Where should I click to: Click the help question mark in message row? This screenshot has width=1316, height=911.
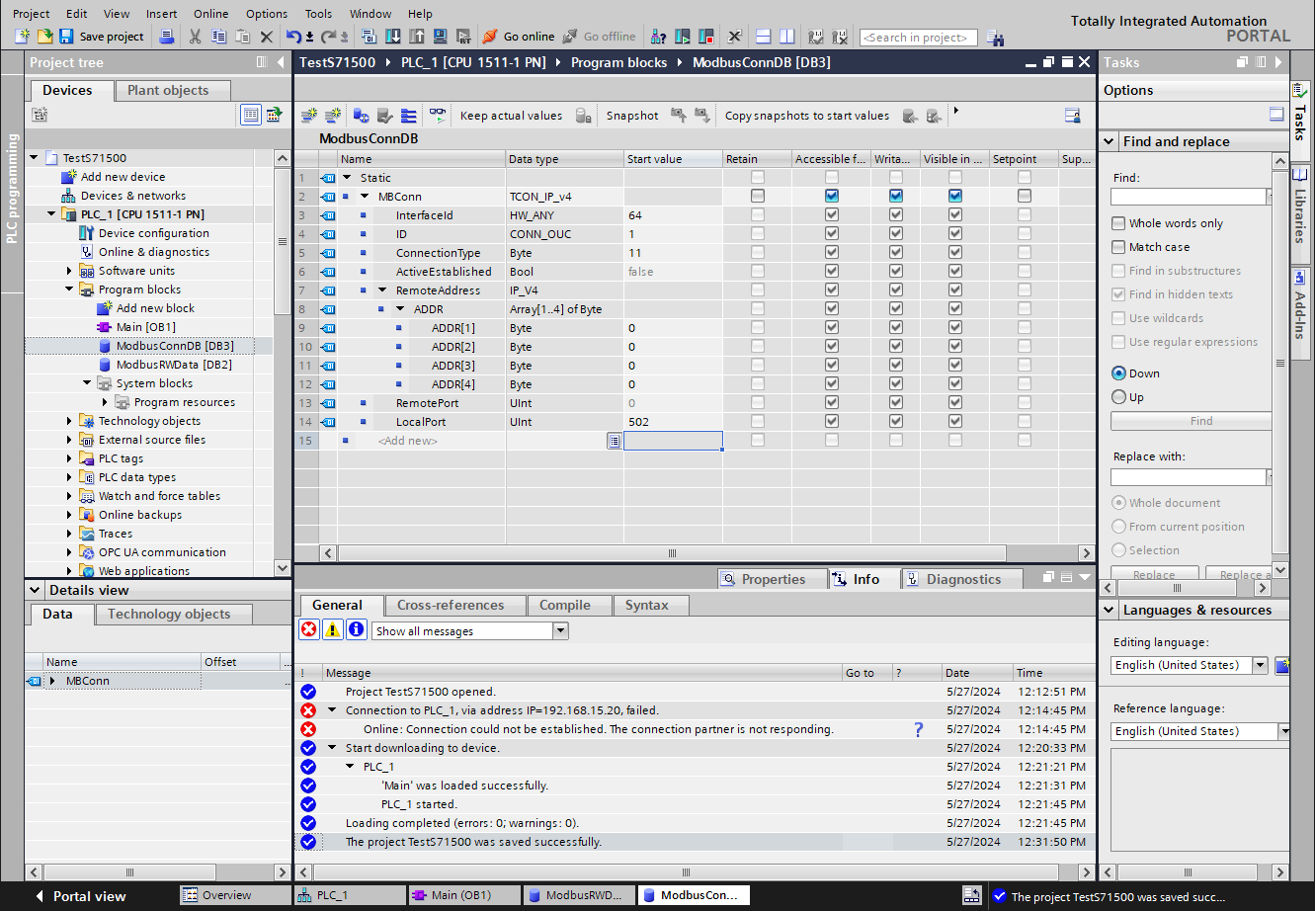click(x=918, y=729)
